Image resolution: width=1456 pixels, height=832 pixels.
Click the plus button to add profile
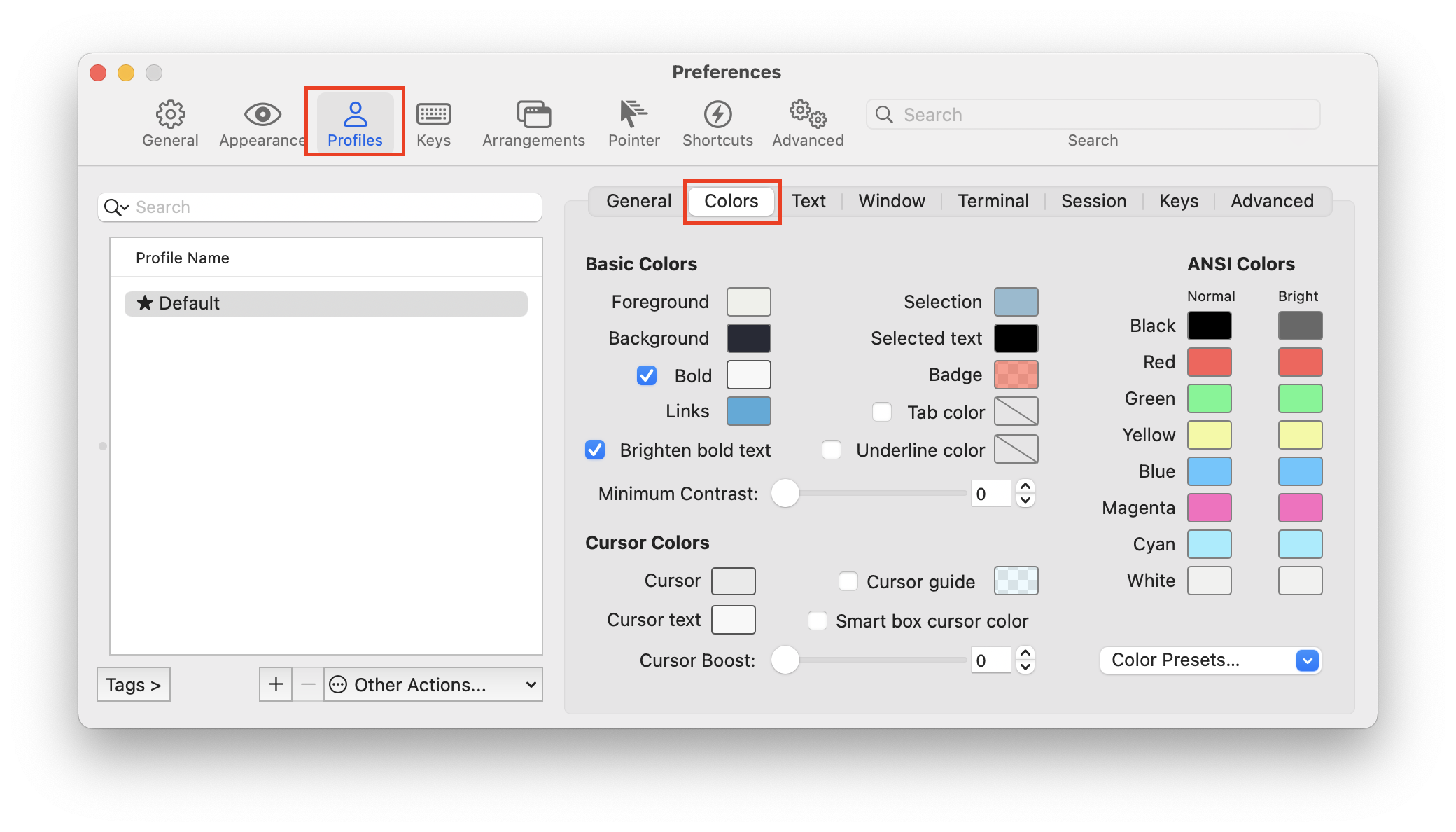pos(276,684)
